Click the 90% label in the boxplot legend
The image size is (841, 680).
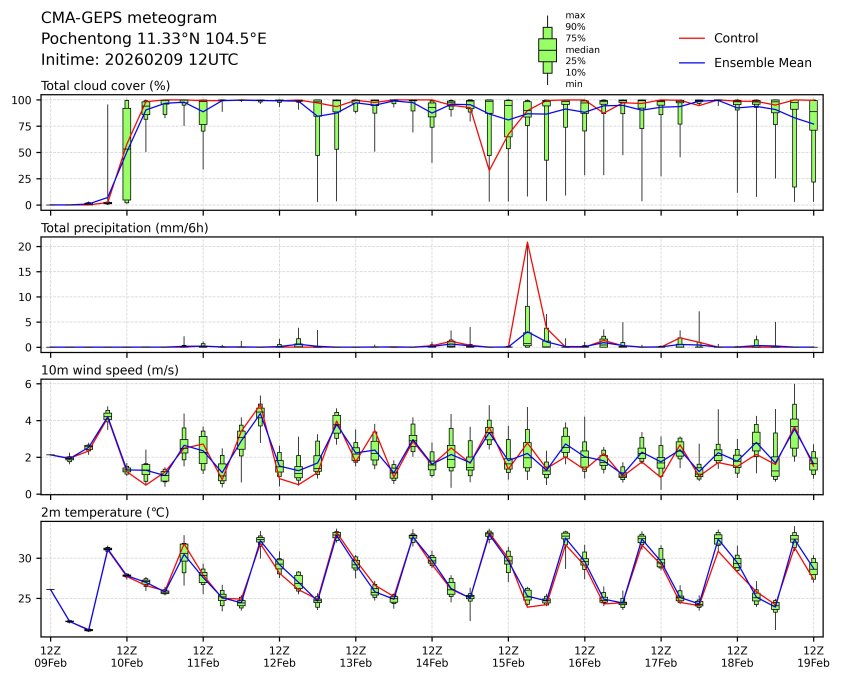pyautogui.click(x=575, y=27)
